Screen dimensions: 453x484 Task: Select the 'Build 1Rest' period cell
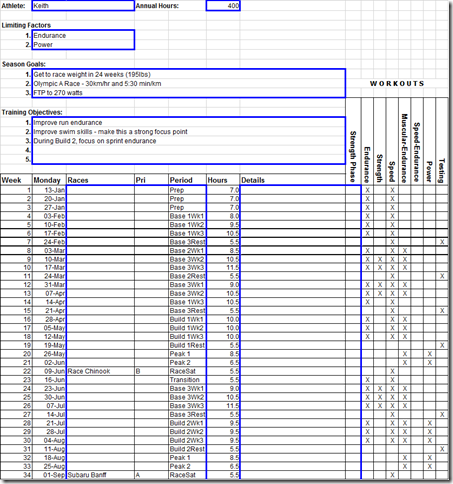(187, 345)
